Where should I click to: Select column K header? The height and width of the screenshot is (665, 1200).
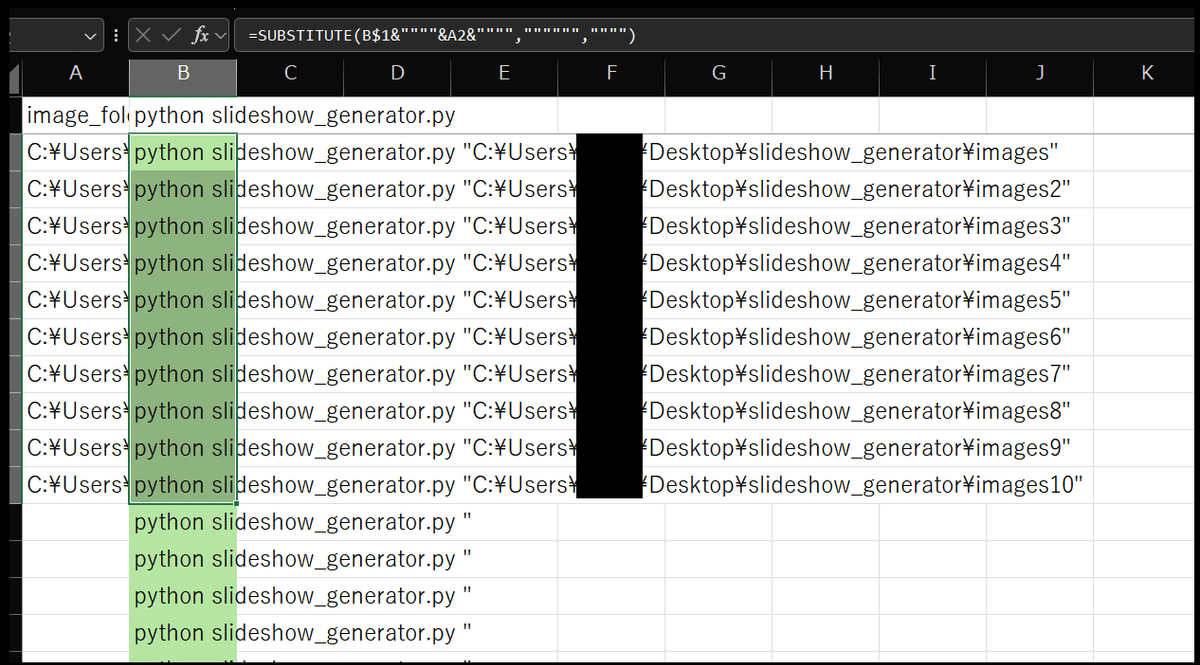point(1146,73)
